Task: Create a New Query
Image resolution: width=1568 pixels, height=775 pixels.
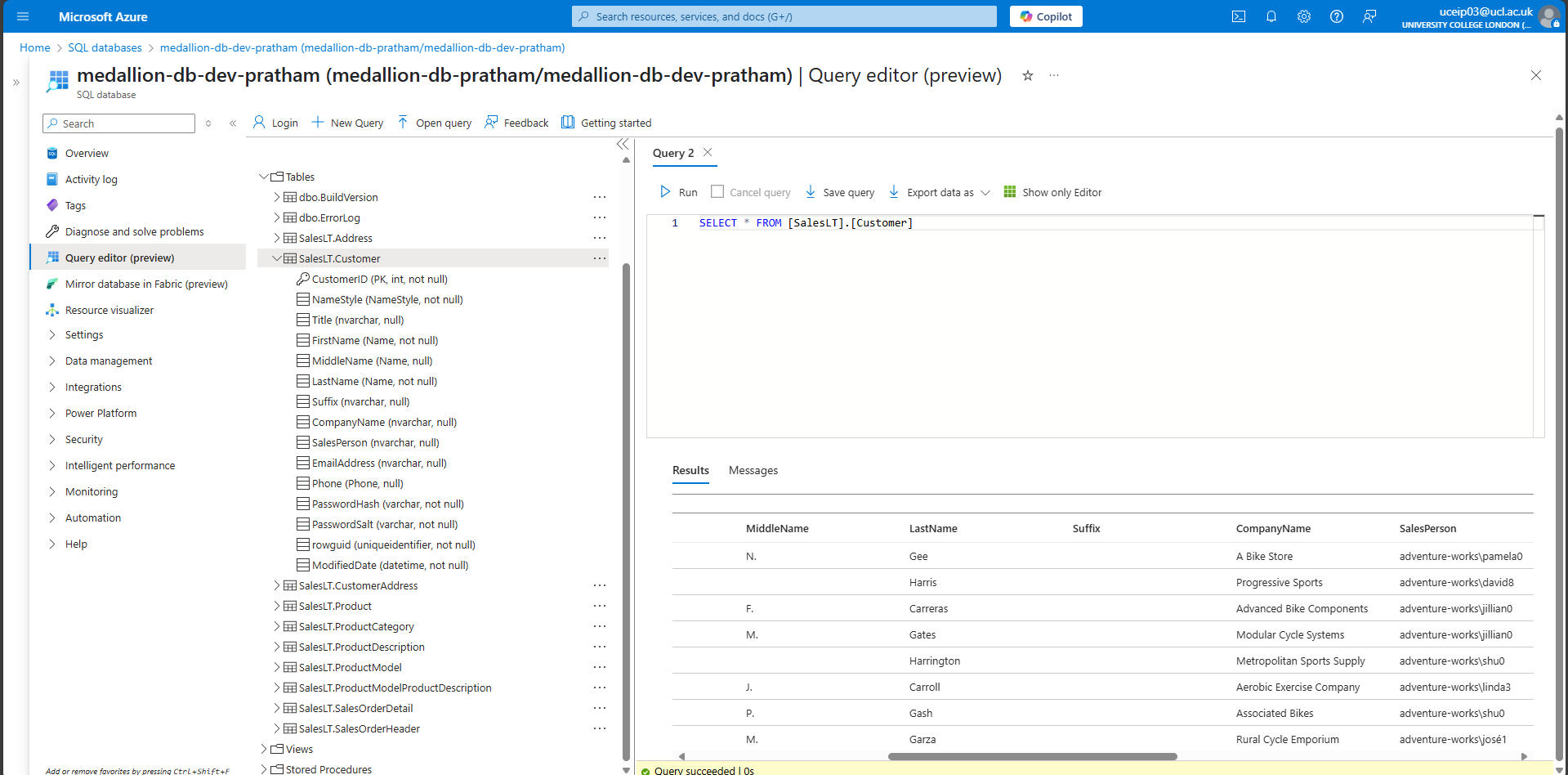Action: point(347,123)
